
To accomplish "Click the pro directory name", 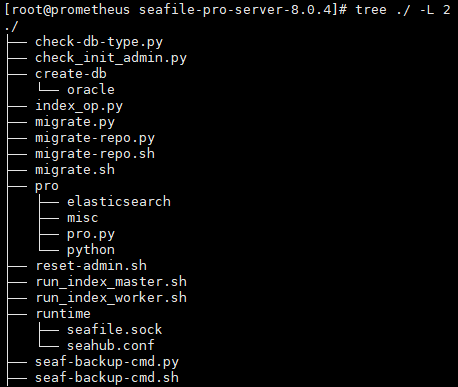I will click(47, 186).
